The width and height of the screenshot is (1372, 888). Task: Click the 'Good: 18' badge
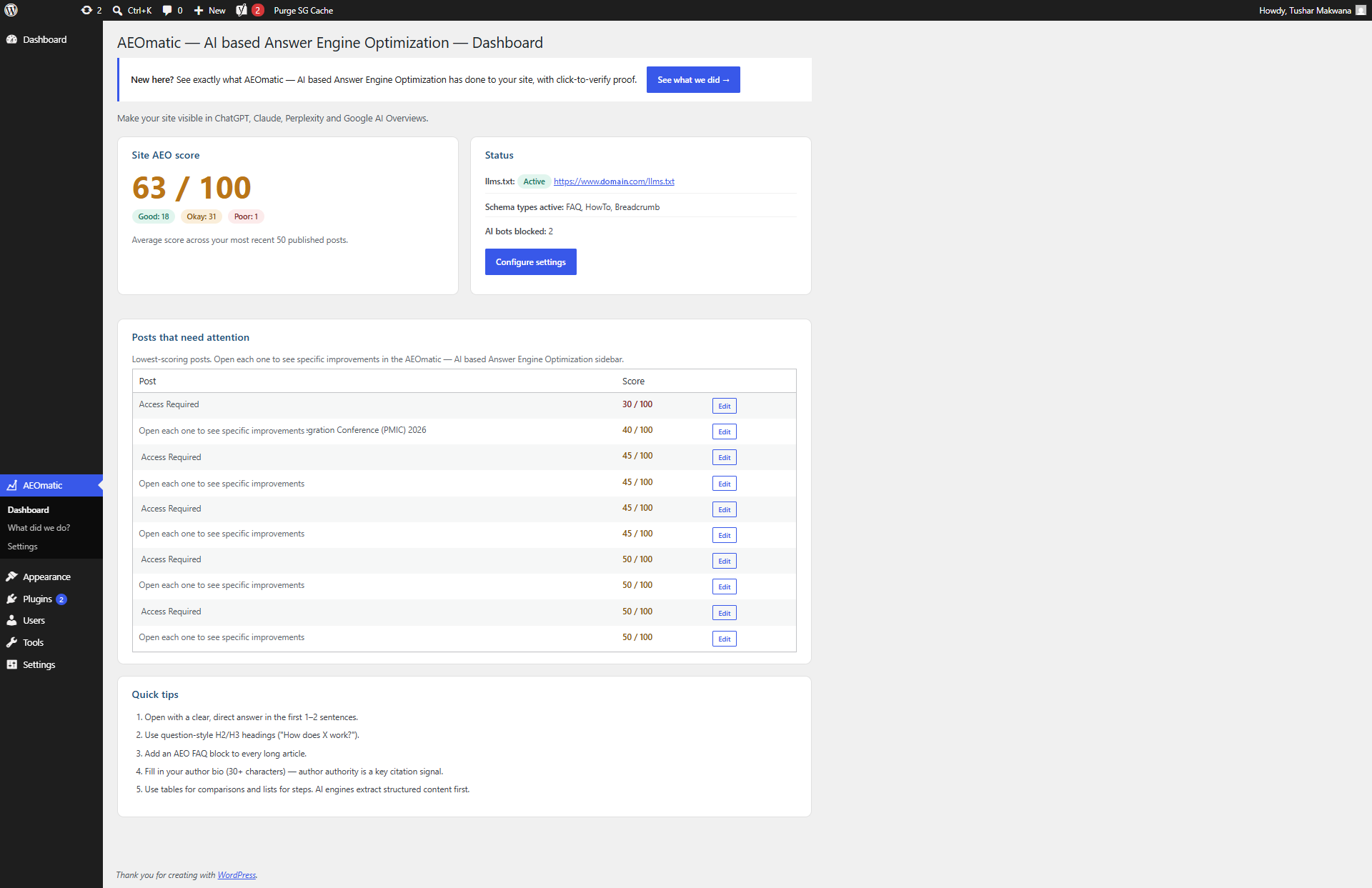pyautogui.click(x=154, y=216)
